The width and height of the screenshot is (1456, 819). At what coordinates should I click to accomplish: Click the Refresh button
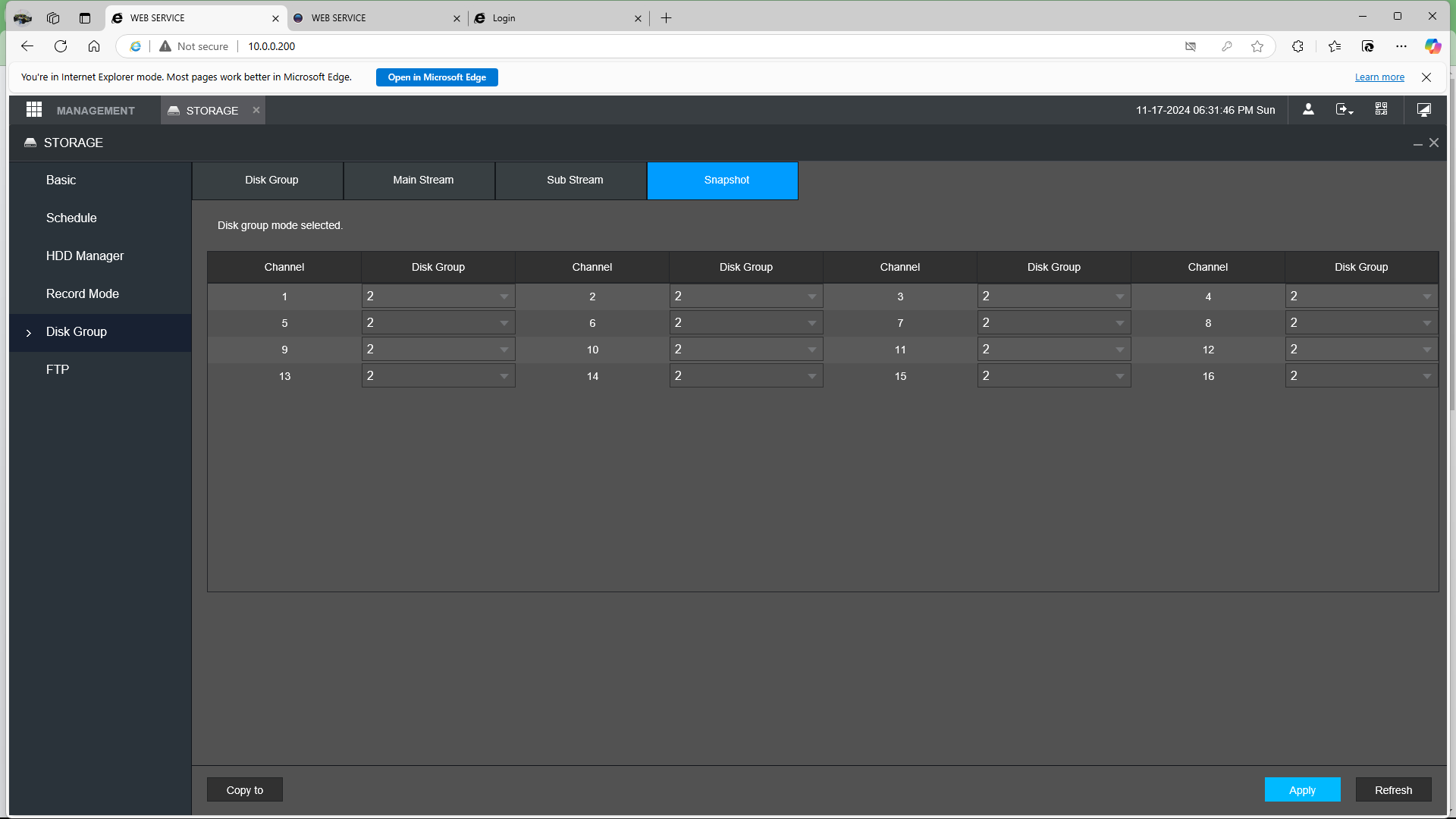pos(1393,789)
